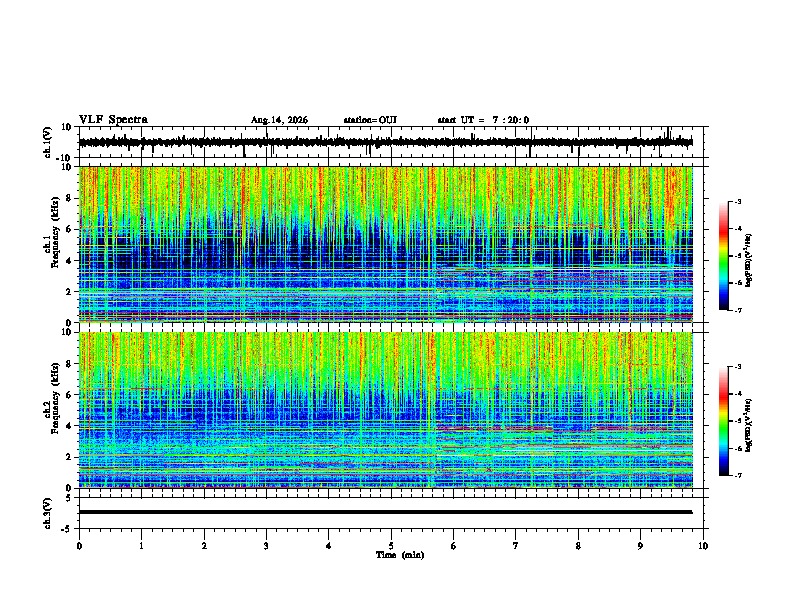Select the date label 'Aug.14, 2026'
792x612 pixels.
point(279,120)
